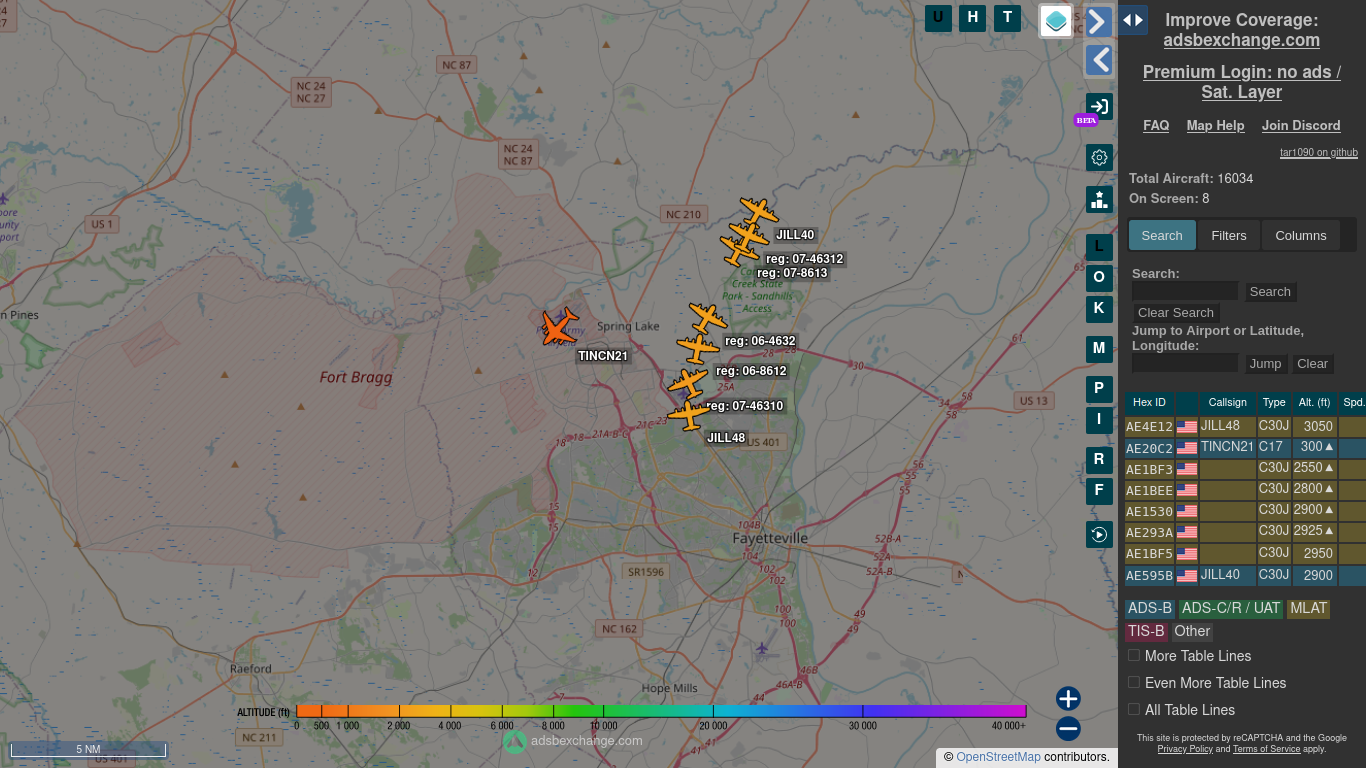Enable More Table Lines checkbox
Screen dimensions: 1366x768
pyautogui.click(x=1134, y=655)
